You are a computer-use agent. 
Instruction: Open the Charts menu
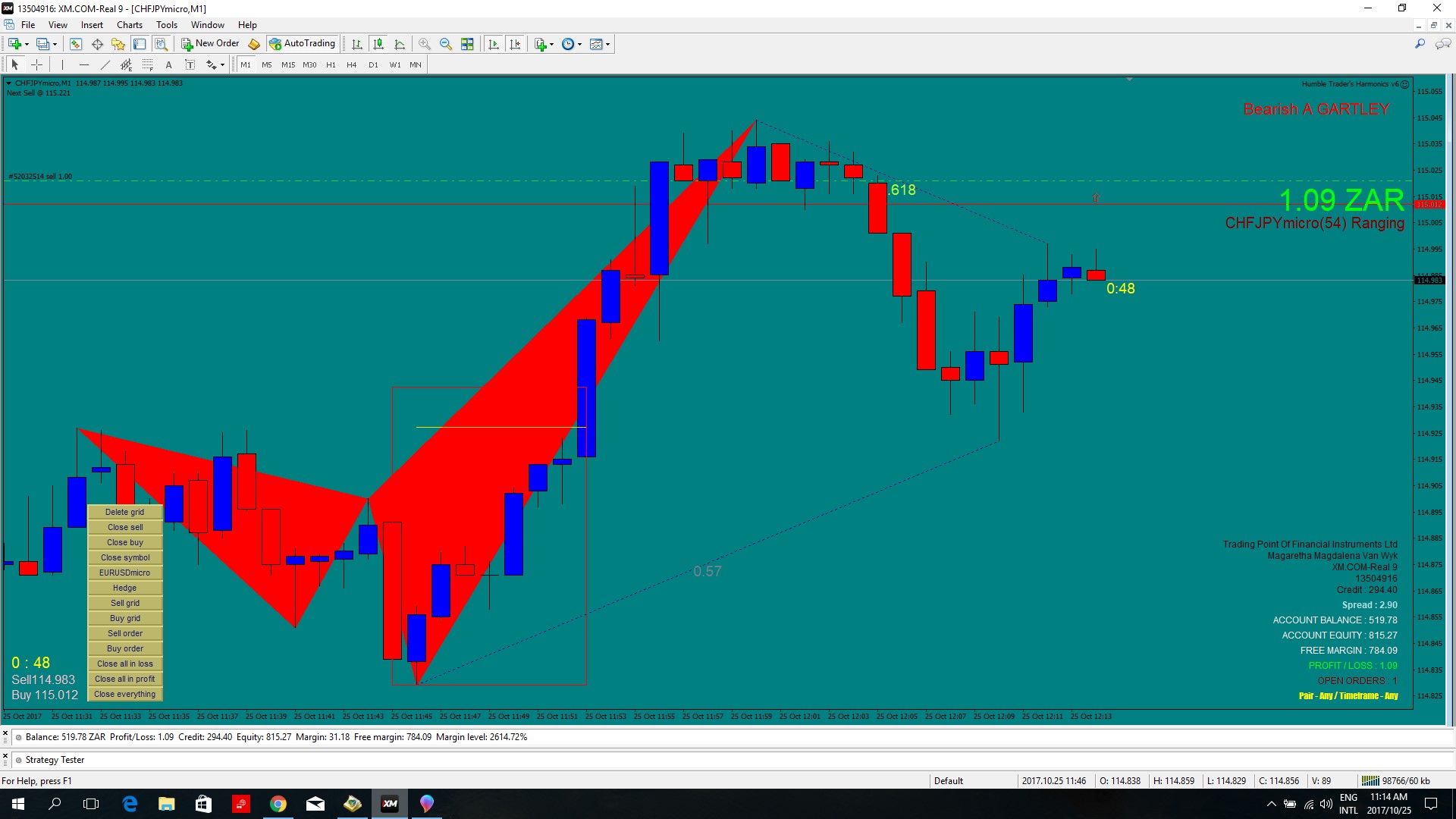pos(130,24)
